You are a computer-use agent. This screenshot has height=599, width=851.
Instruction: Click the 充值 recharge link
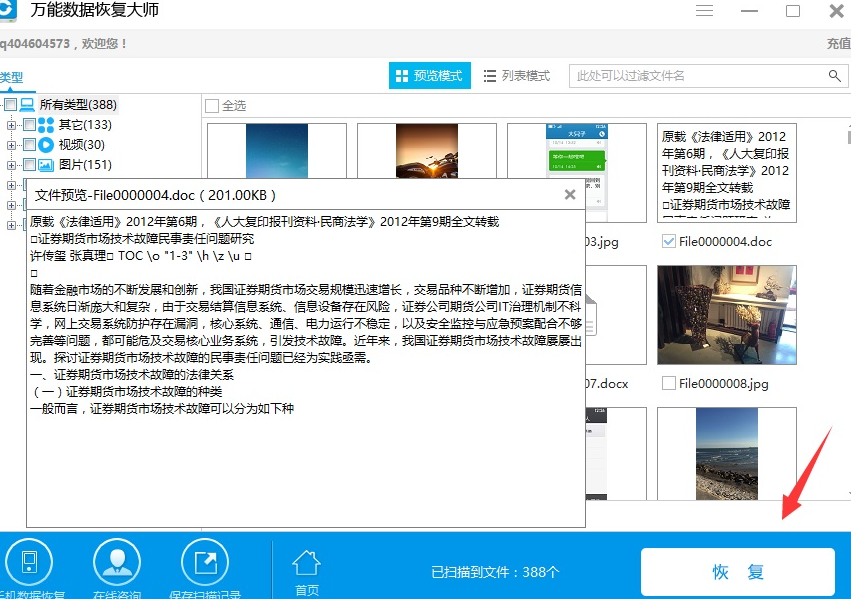(840, 44)
